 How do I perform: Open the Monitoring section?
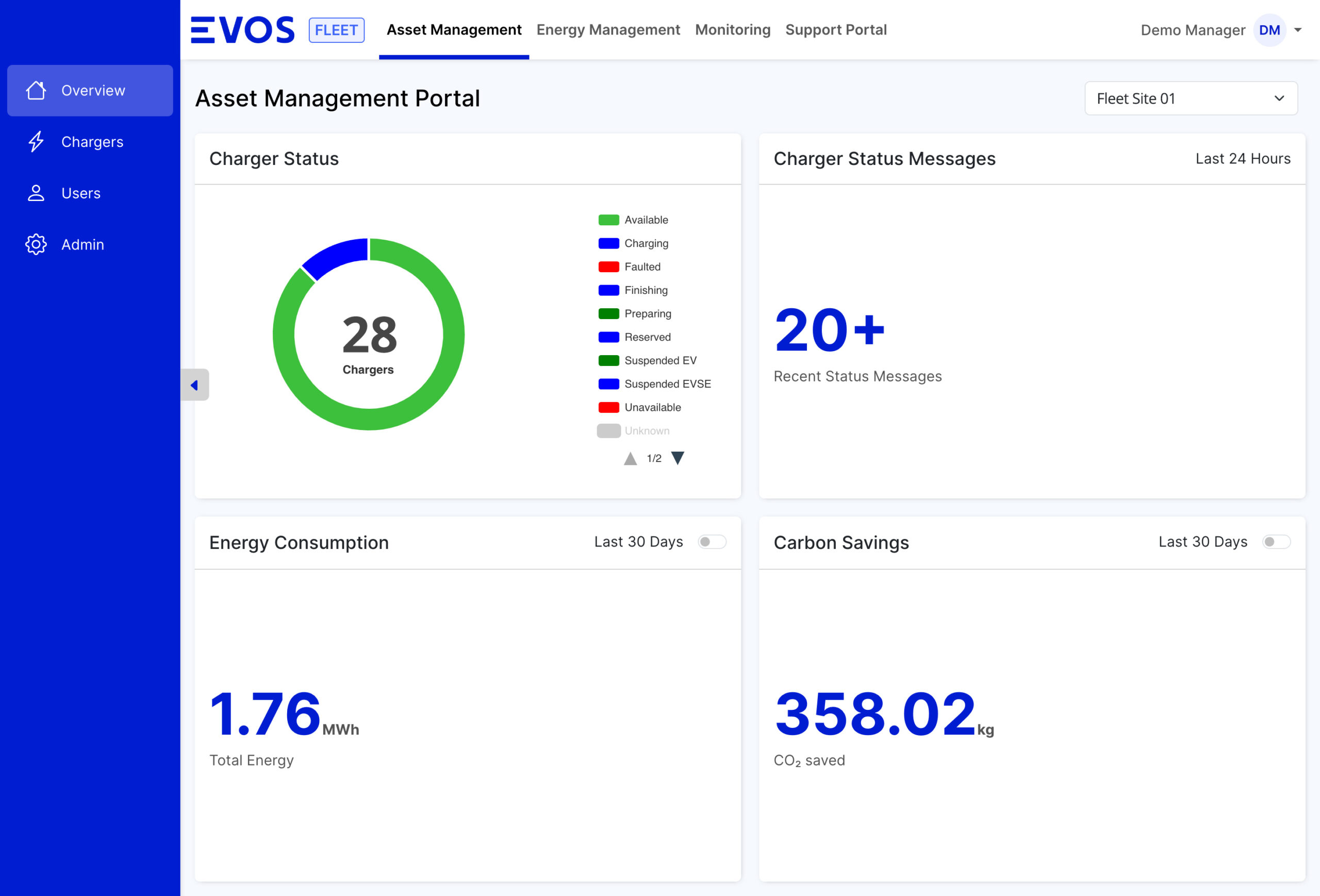(x=732, y=29)
